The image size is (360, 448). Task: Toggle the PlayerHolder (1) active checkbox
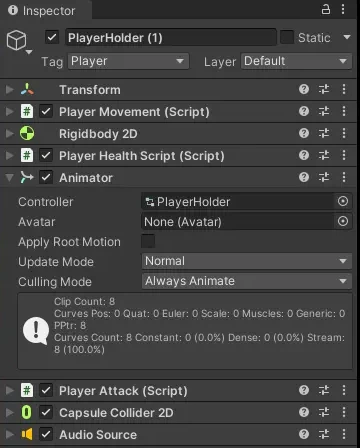pos(52,37)
